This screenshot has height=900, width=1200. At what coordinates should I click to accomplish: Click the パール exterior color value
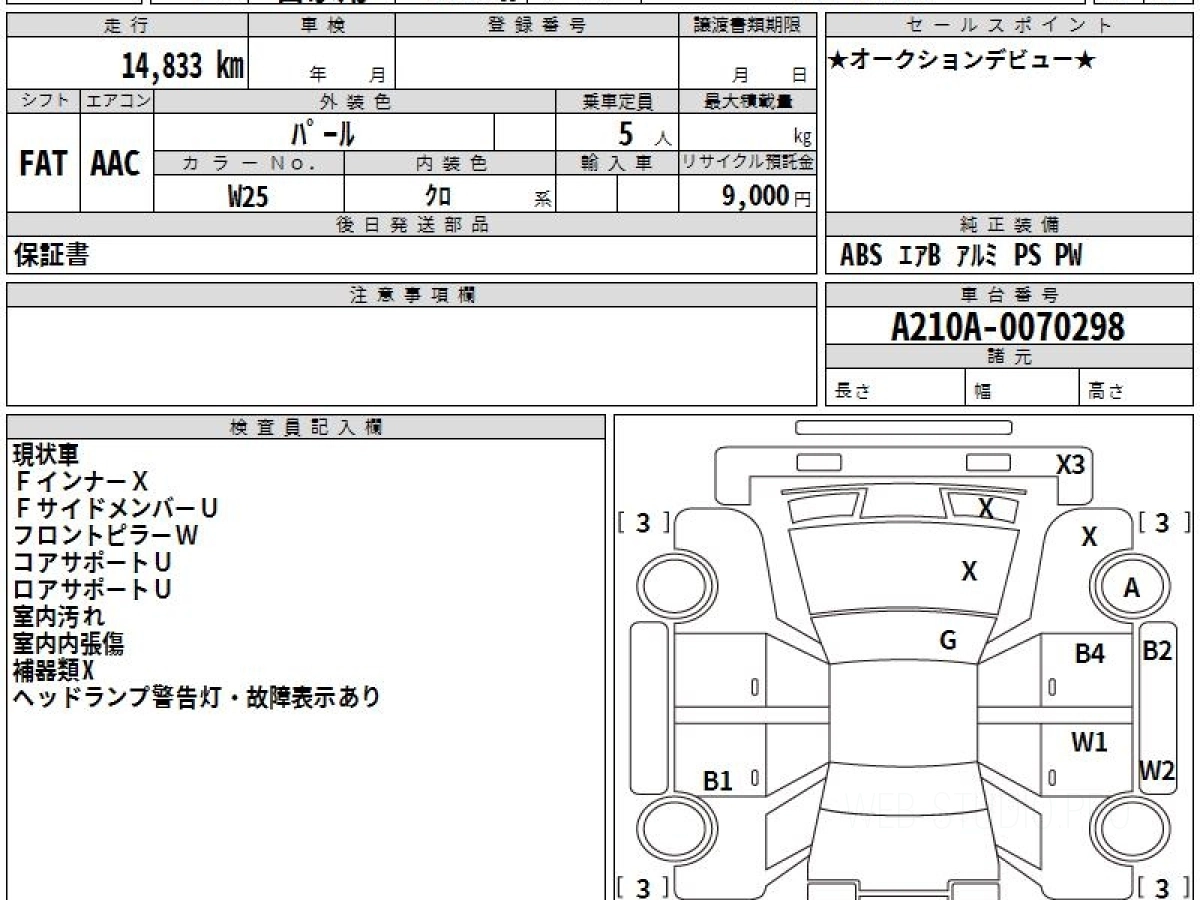click(x=324, y=132)
